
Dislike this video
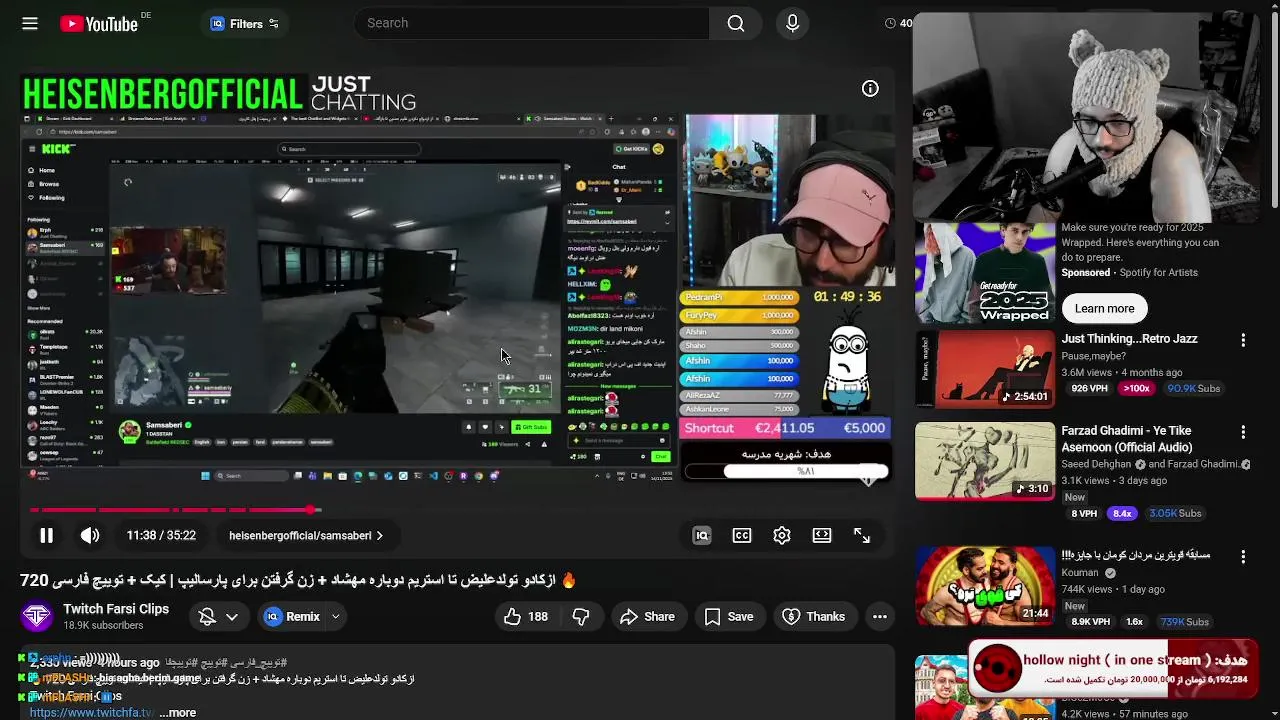[581, 616]
